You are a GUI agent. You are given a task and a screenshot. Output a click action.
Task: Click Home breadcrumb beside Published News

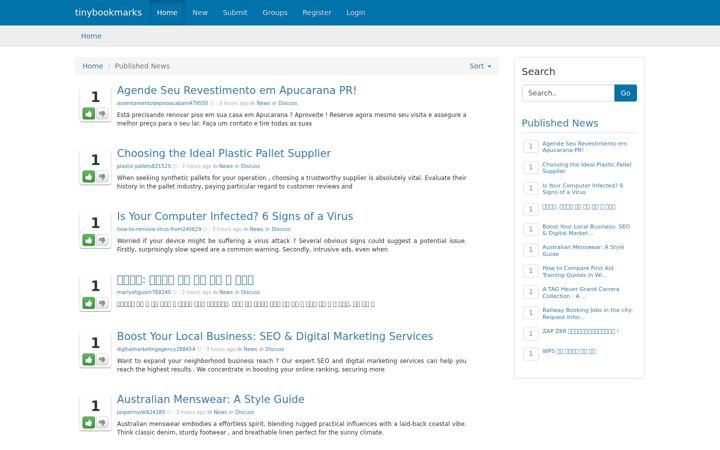click(93, 66)
